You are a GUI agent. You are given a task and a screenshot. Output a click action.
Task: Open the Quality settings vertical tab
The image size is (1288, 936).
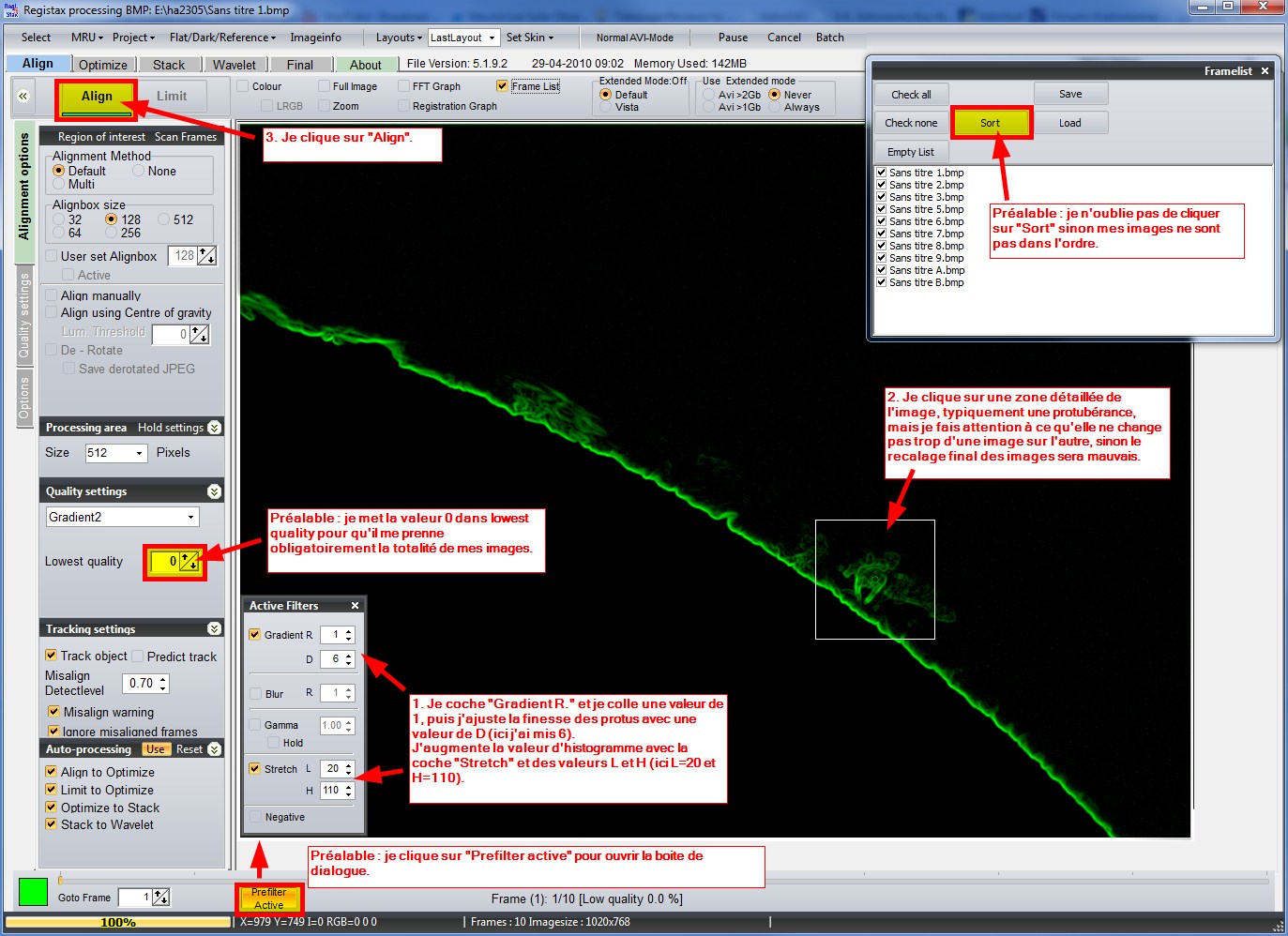[25, 315]
